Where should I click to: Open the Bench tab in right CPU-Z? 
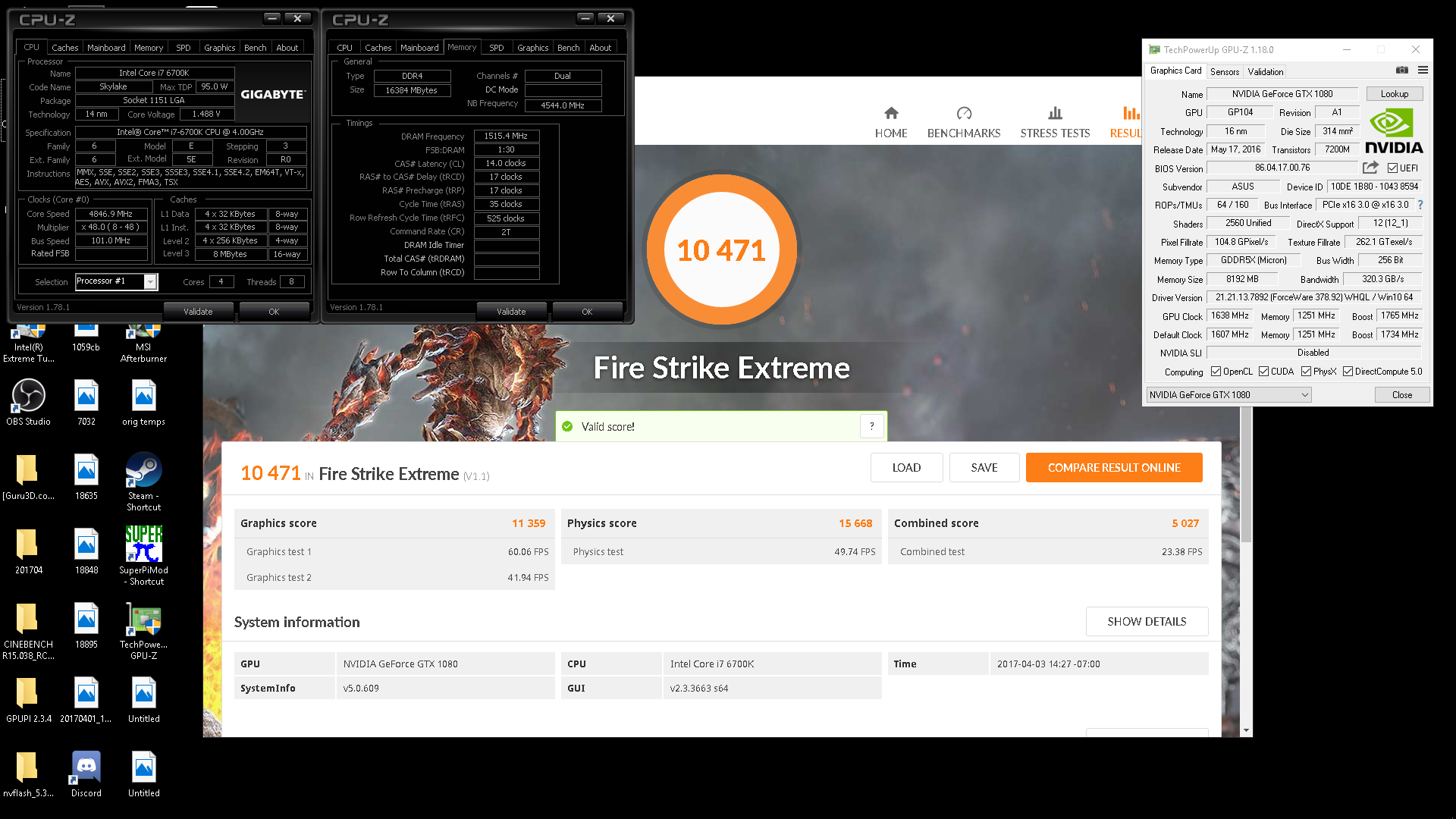coord(568,47)
